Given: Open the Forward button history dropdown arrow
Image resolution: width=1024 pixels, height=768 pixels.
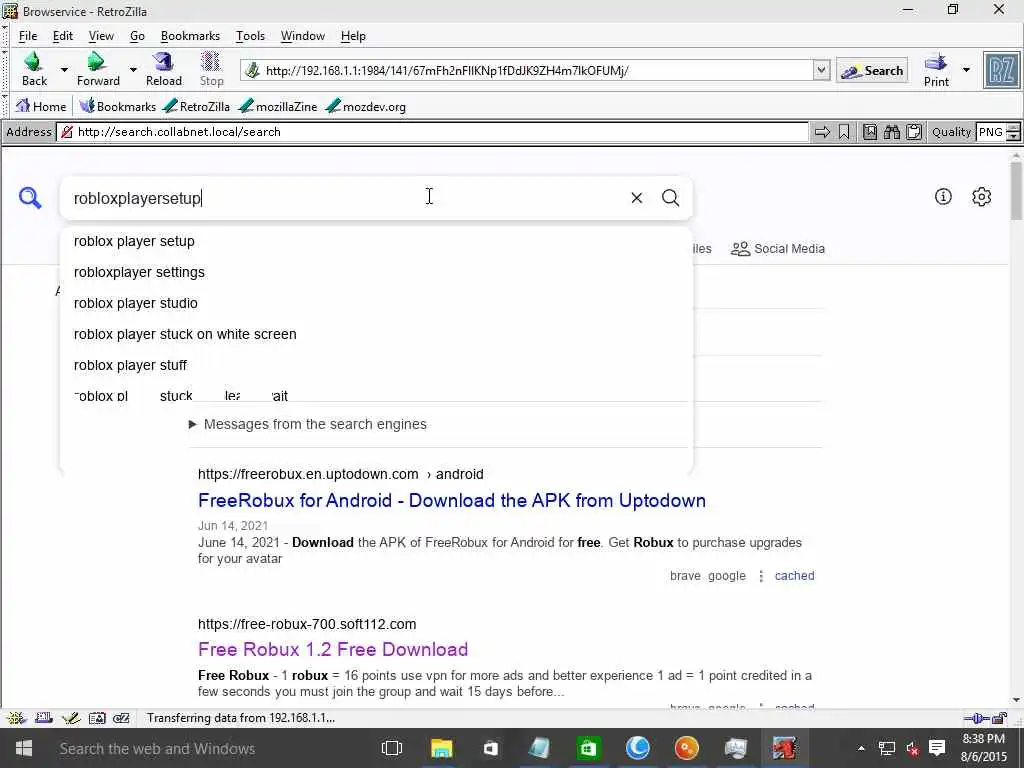Looking at the screenshot, I should coord(133,69).
